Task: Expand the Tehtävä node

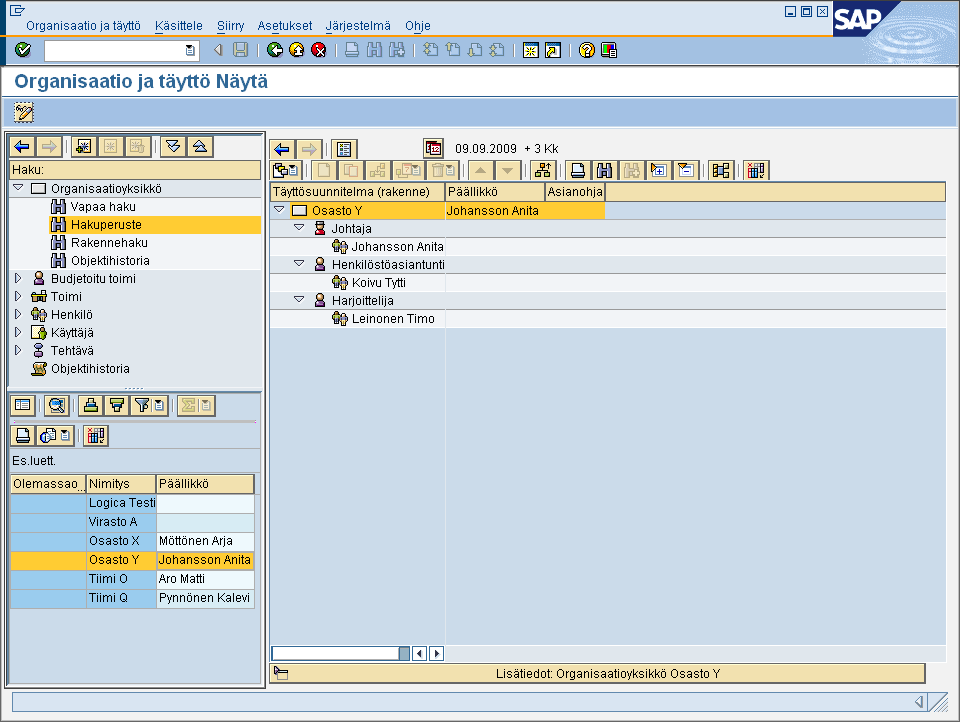Action: 18,350
